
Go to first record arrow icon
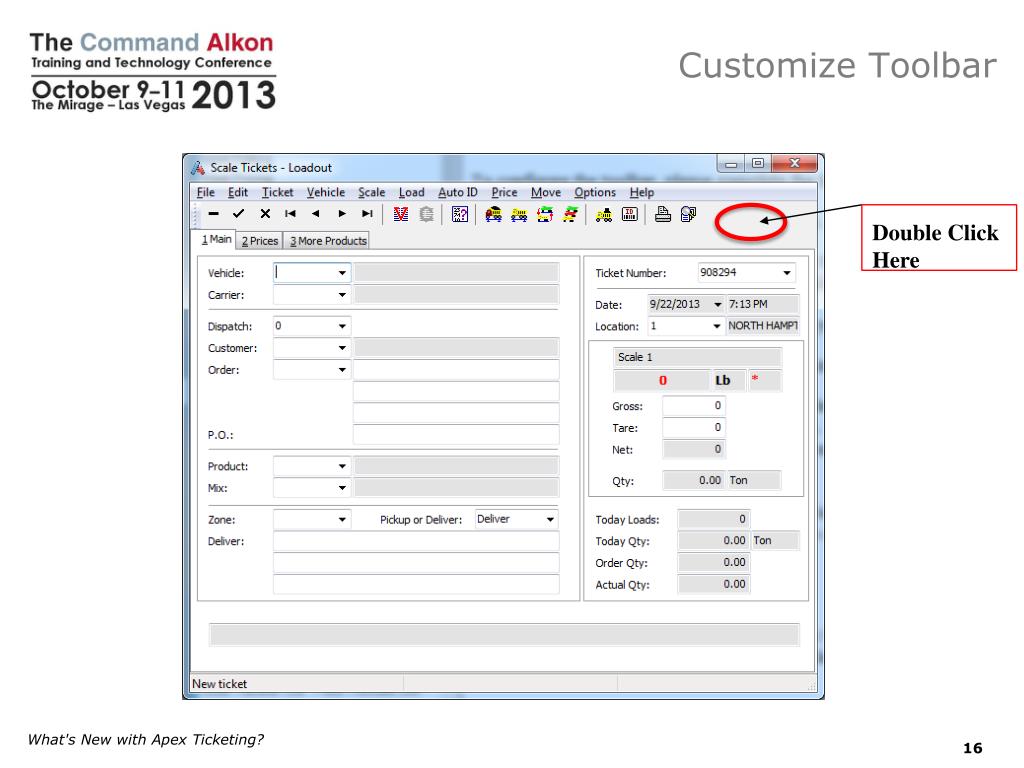pyautogui.click(x=291, y=214)
